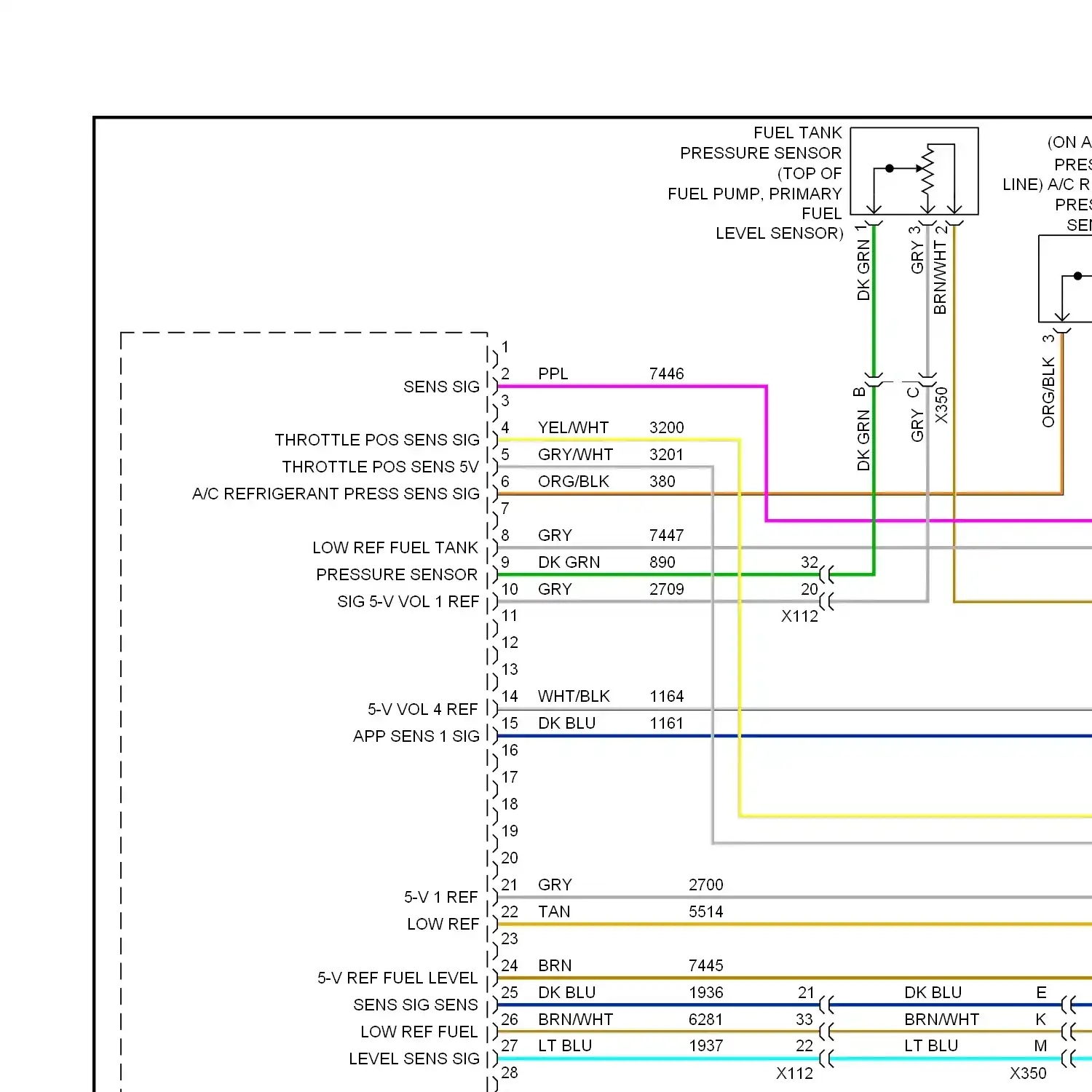Image resolution: width=1092 pixels, height=1092 pixels.
Task: Select circuit number "5514"
Action: 705,911
